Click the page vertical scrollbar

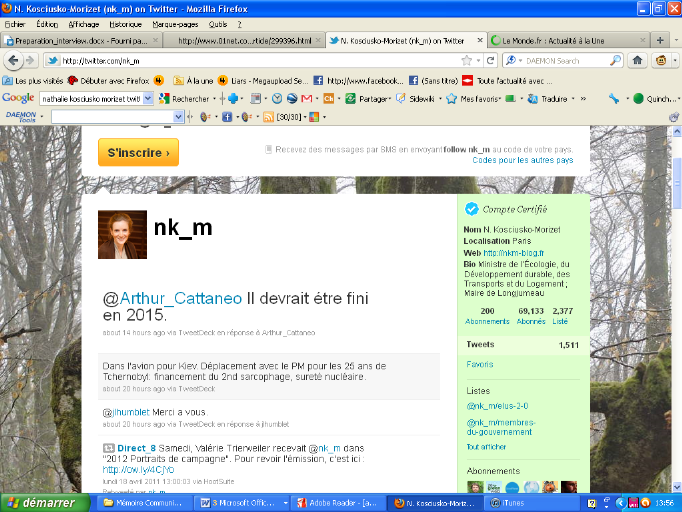[675, 300]
